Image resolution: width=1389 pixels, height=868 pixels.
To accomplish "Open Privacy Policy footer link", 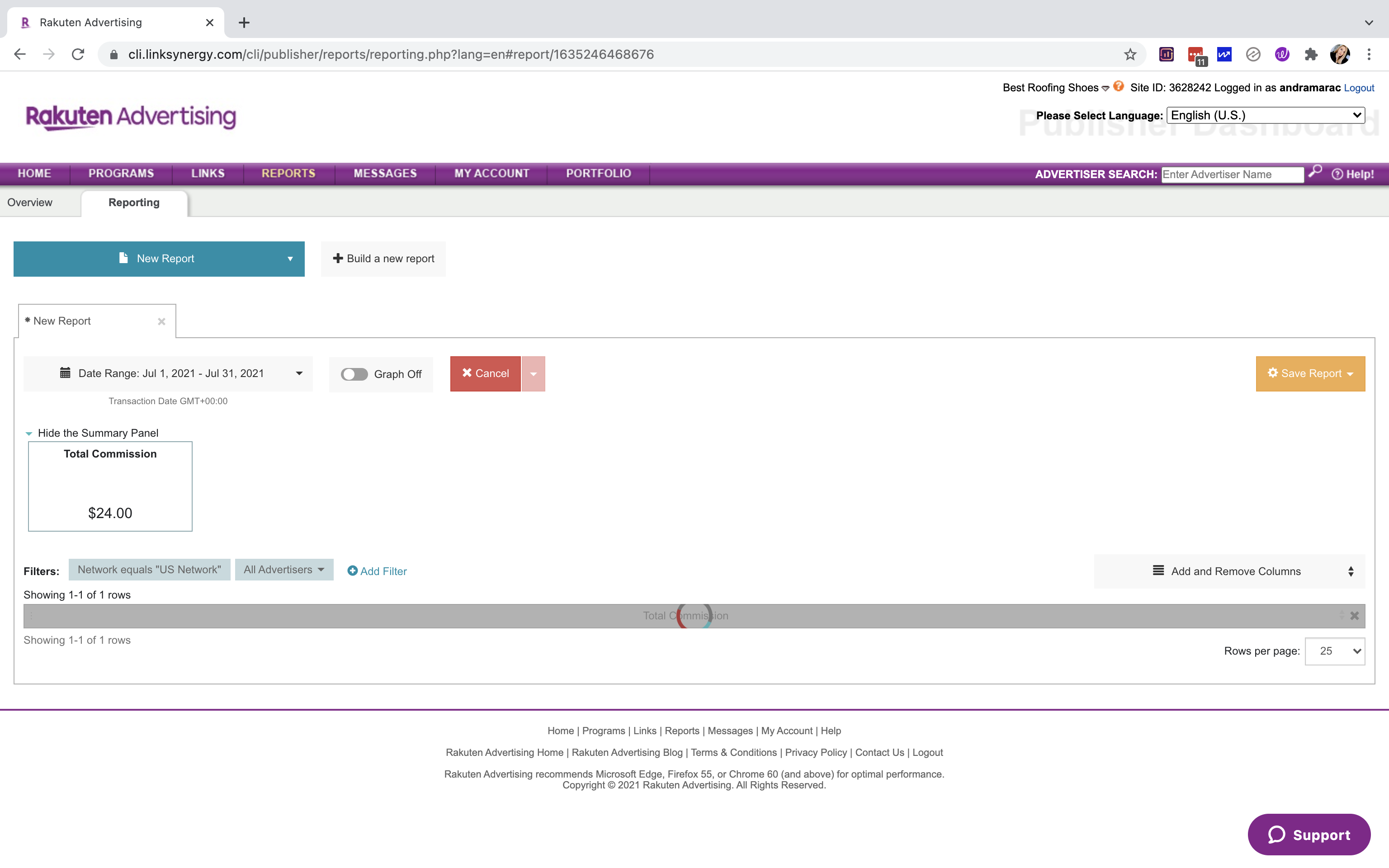I will pyautogui.click(x=816, y=752).
